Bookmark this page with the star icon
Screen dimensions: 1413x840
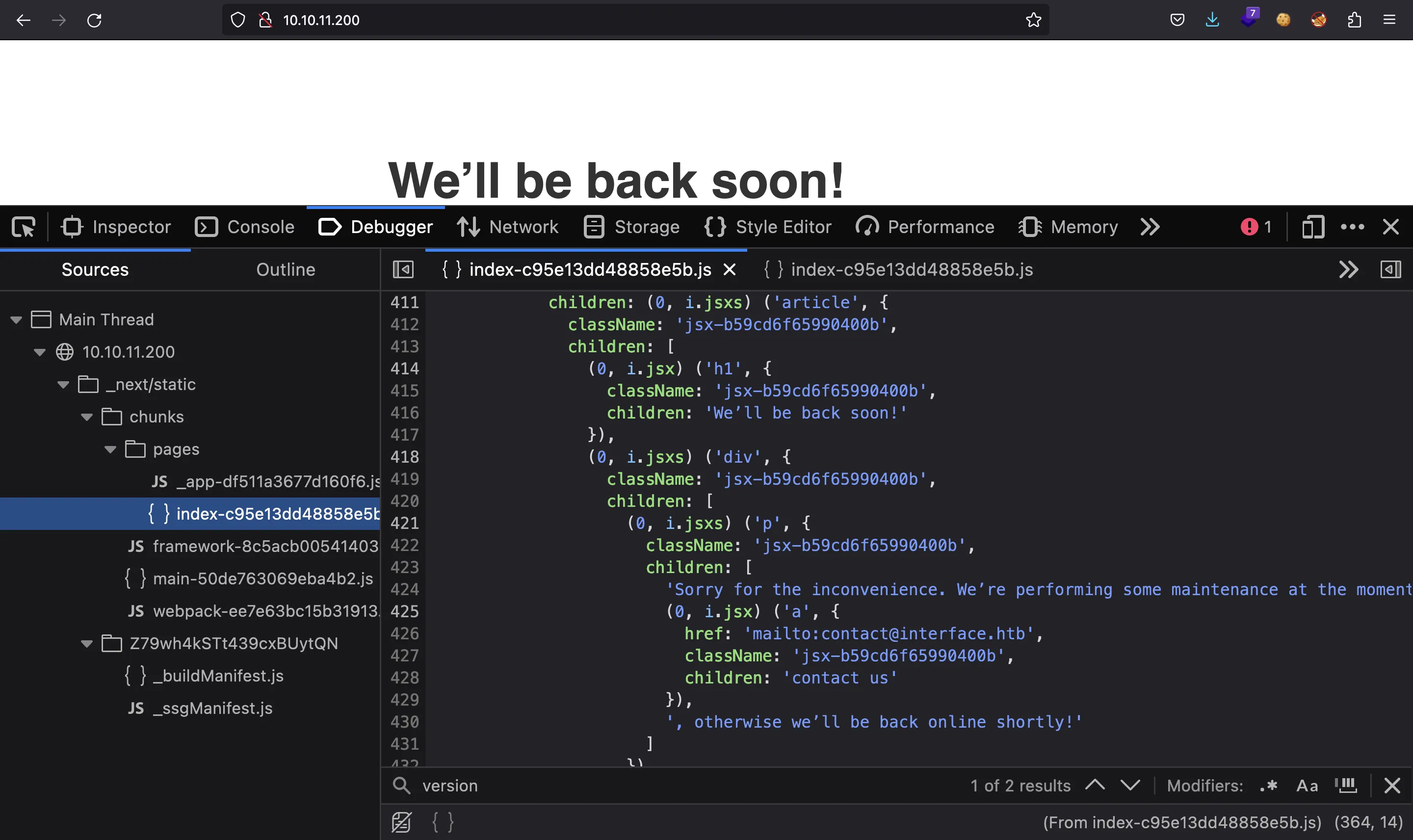coord(1033,21)
